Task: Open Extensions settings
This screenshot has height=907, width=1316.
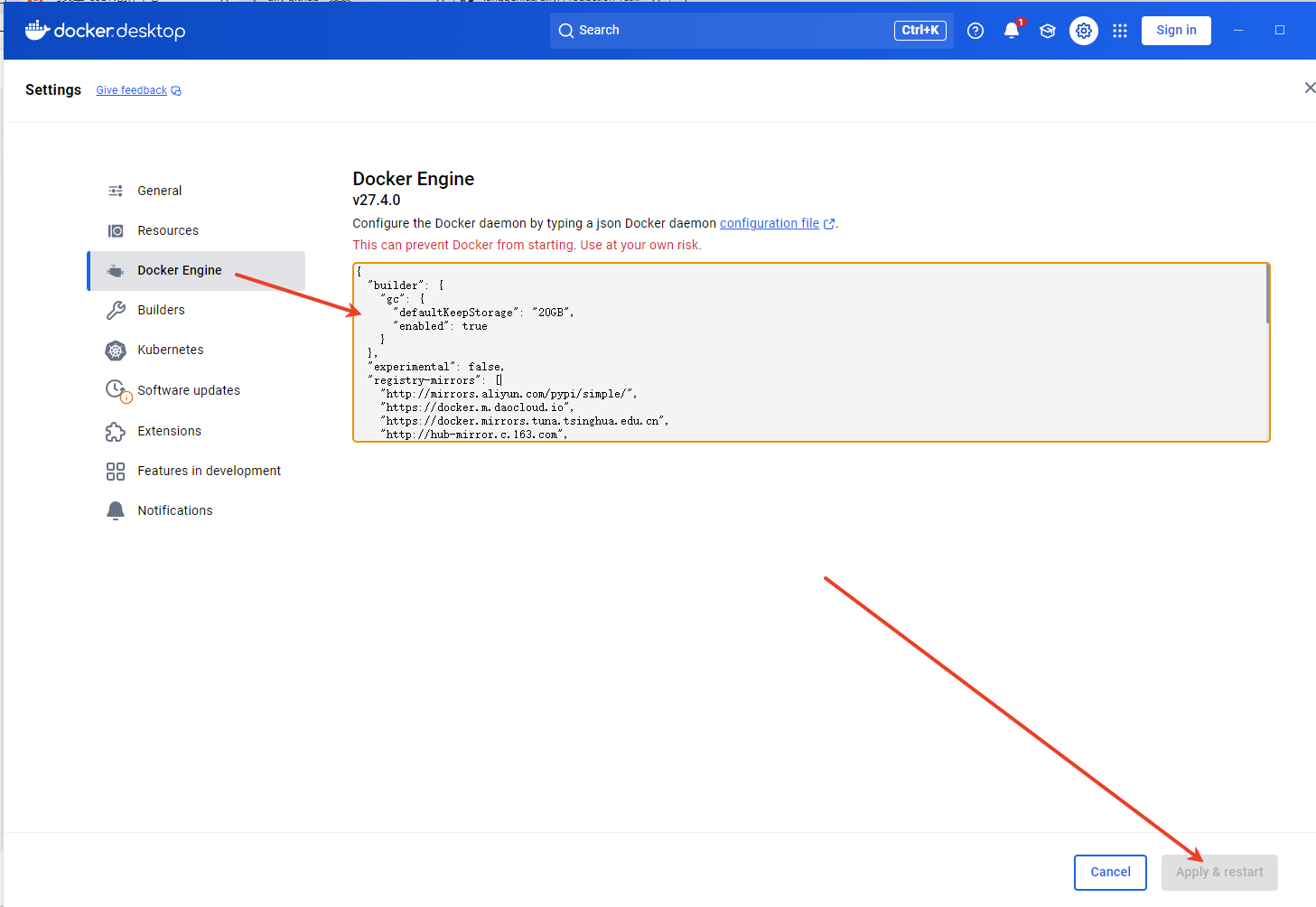Action: (196, 431)
